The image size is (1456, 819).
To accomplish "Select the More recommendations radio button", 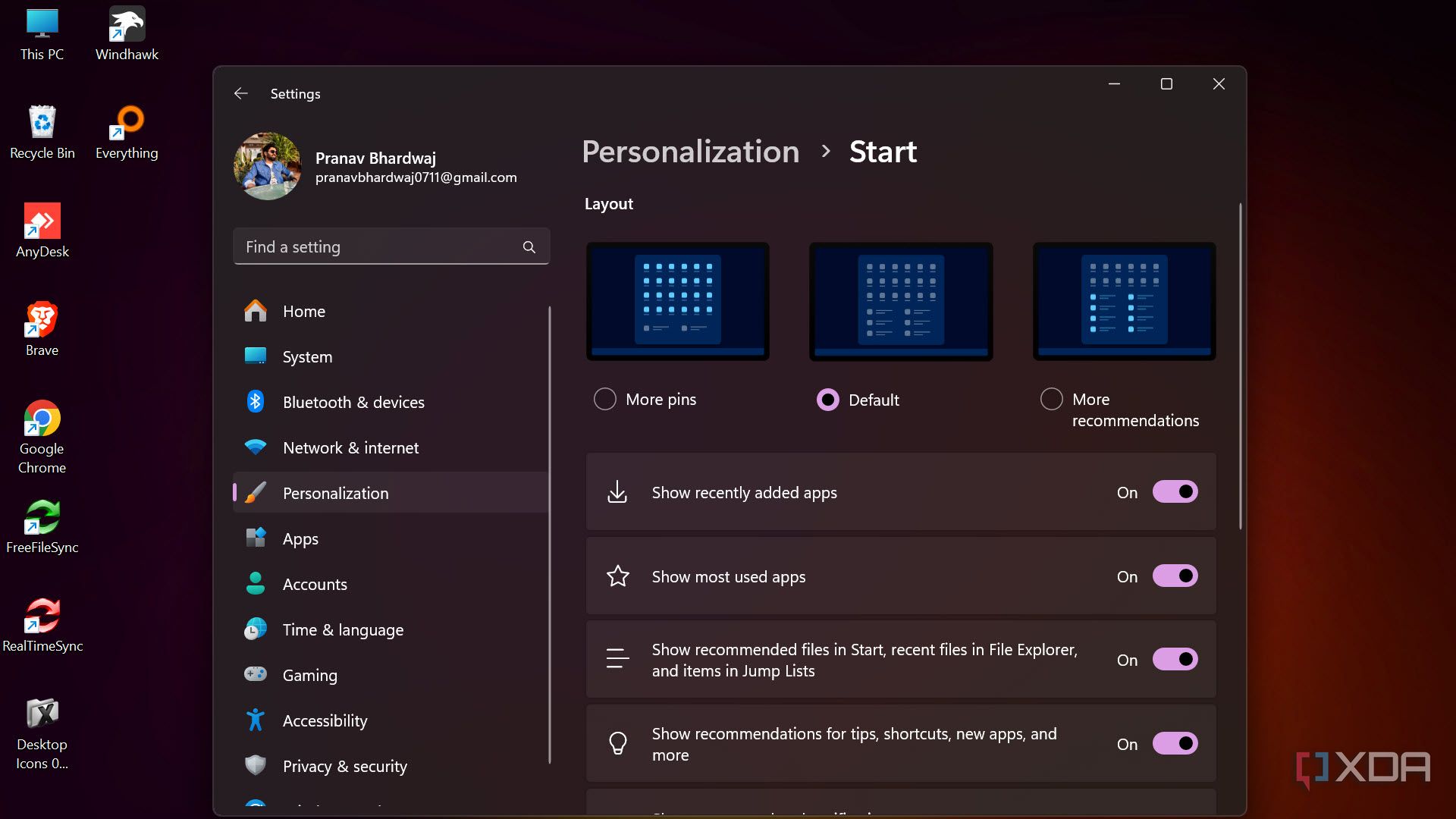I will (x=1051, y=399).
